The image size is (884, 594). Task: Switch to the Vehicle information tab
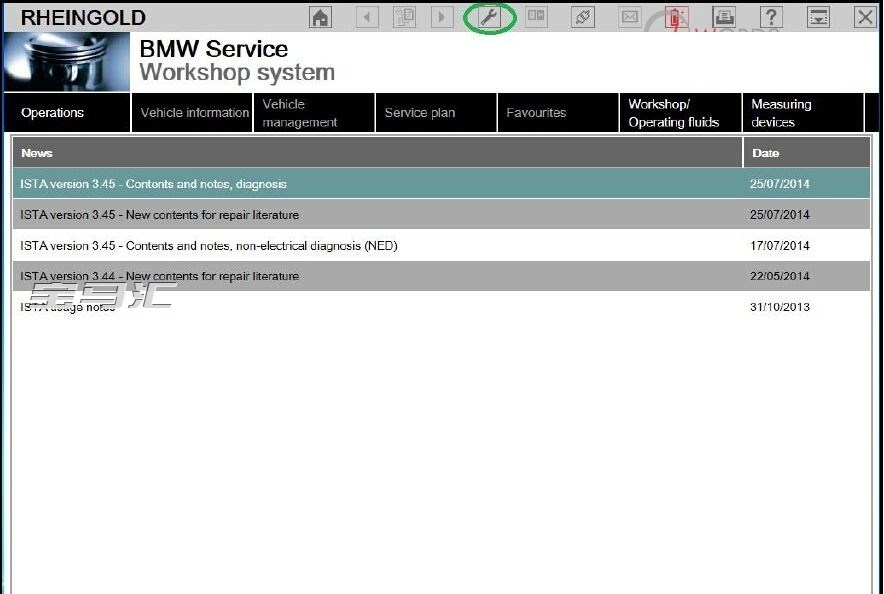click(192, 113)
